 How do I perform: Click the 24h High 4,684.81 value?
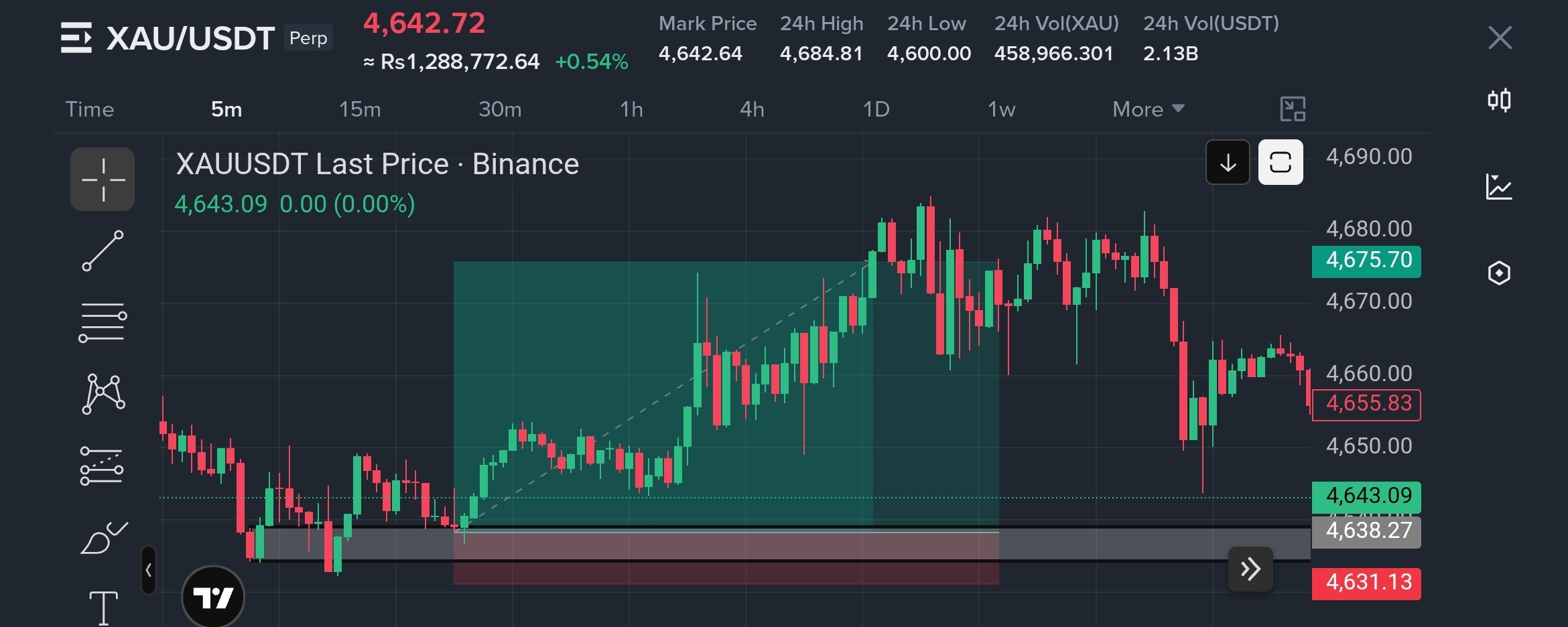click(x=821, y=54)
